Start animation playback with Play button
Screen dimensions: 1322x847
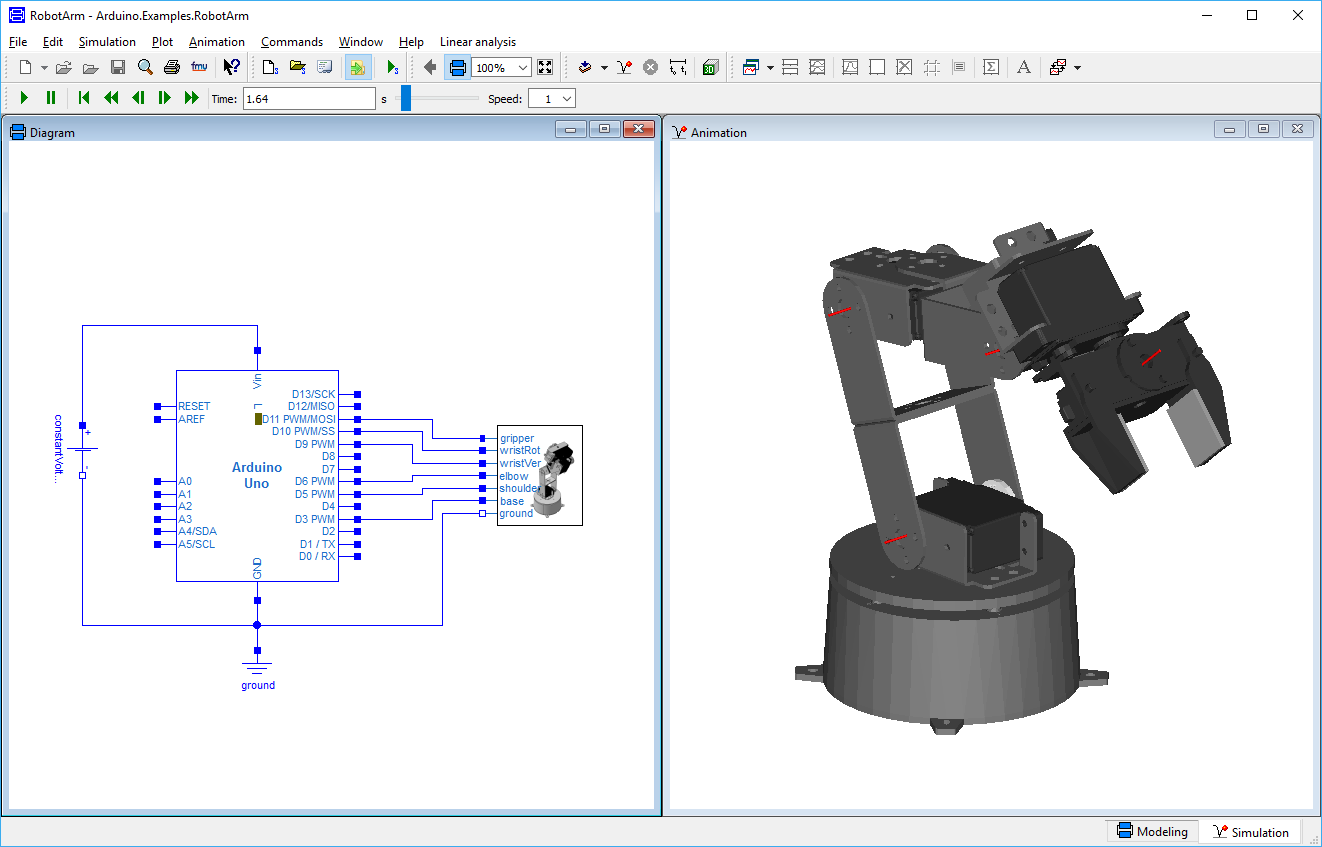(x=24, y=98)
